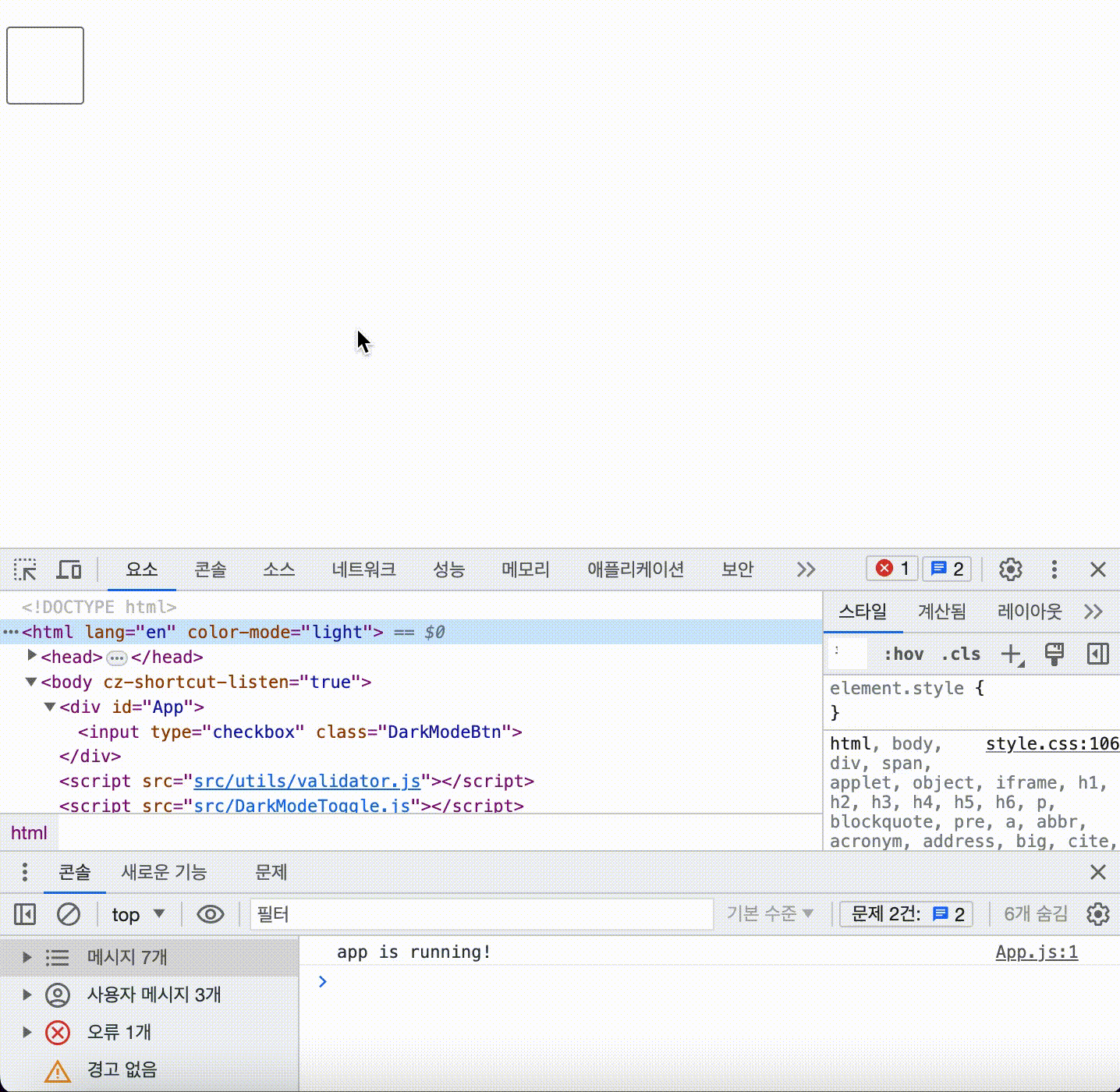Click the blue issues count badge in the top bar
Image resolution: width=1120 pixels, height=1092 pixels.
click(948, 569)
